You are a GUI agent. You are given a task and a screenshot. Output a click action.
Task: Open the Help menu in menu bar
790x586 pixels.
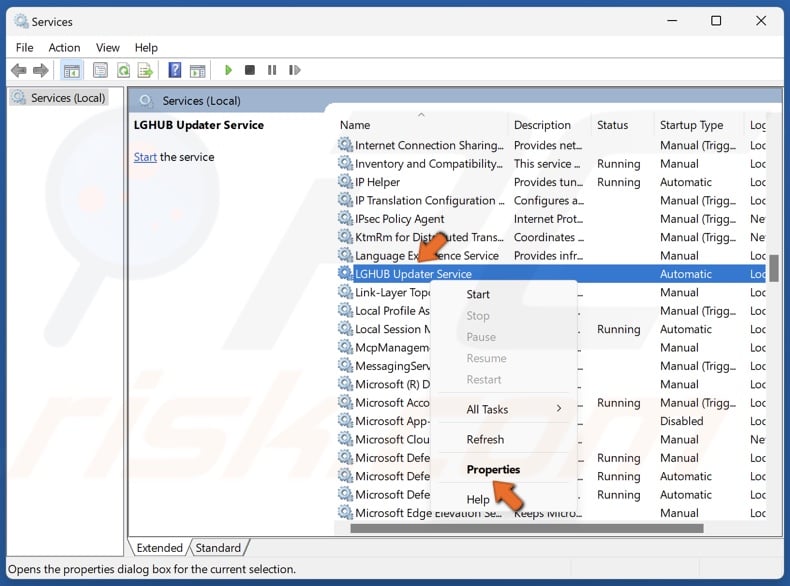(x=146, y=48)
